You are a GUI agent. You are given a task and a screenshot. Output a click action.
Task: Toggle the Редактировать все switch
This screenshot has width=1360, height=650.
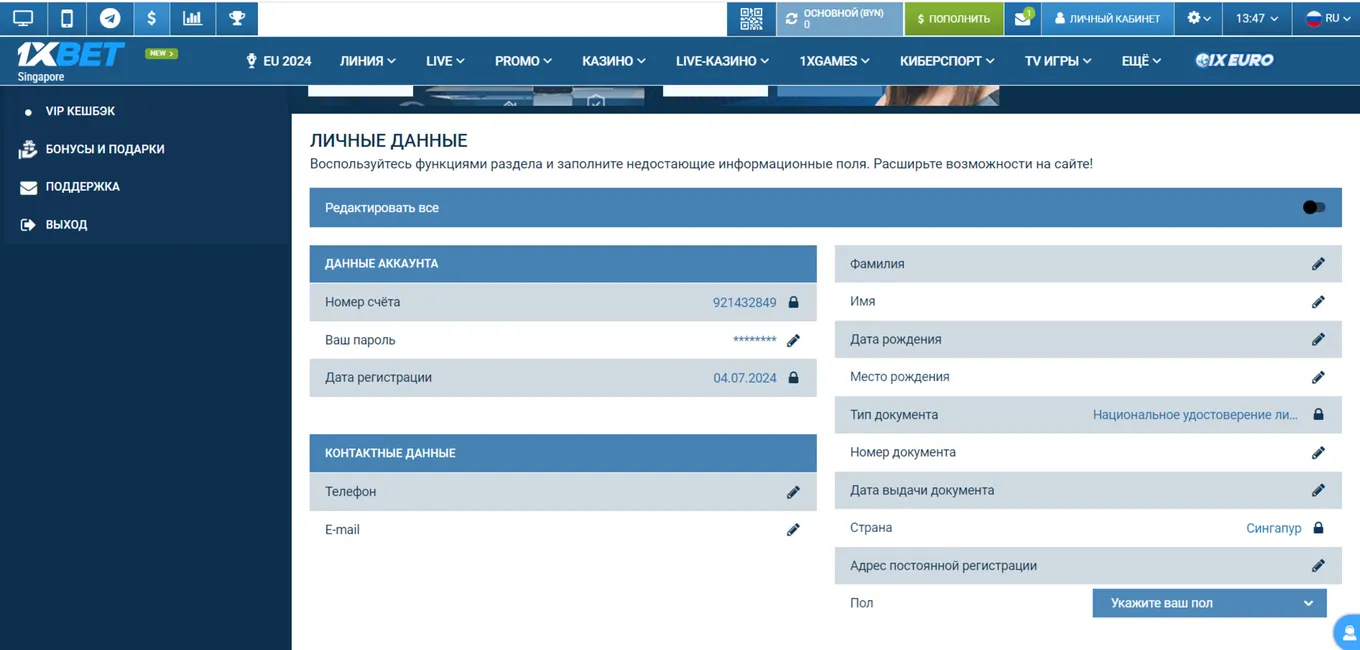[1314, 208]
